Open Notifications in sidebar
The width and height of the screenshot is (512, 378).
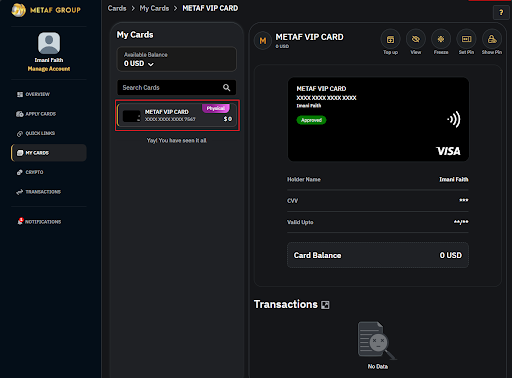click(49, 222)
